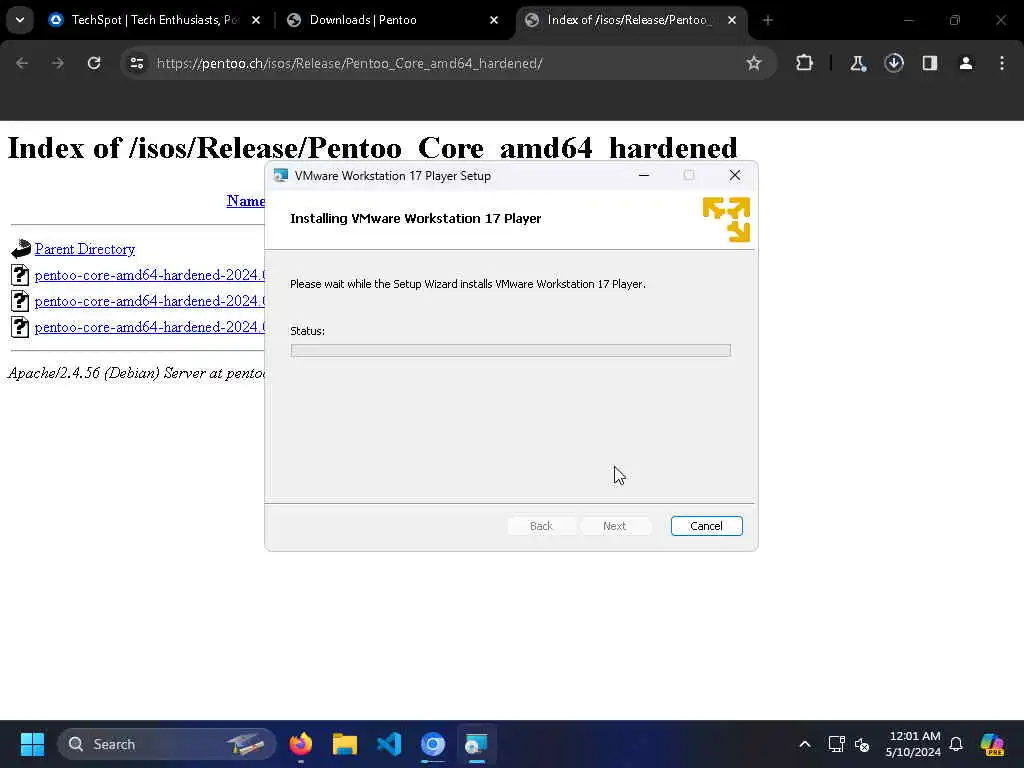
Task: Open the second pentoo-core-amd64-hardened file link
Action: 150,301
